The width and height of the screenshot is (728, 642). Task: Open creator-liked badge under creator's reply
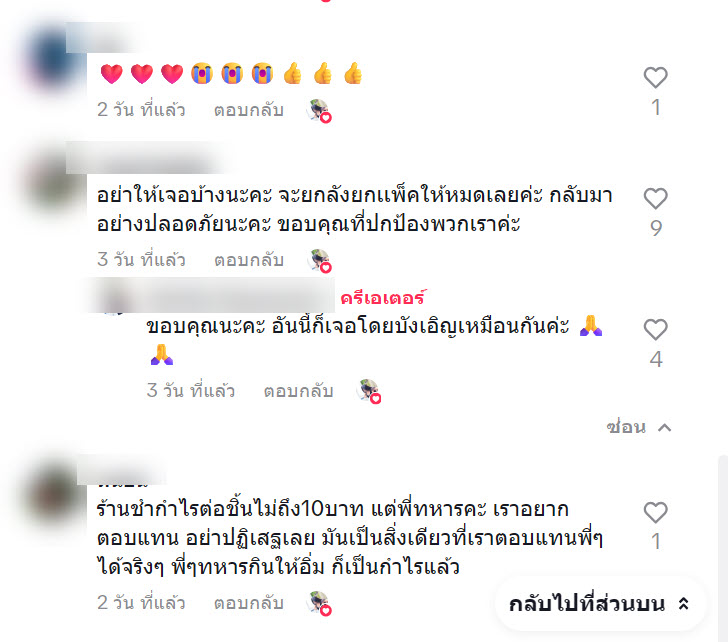(x=369, y=391)
